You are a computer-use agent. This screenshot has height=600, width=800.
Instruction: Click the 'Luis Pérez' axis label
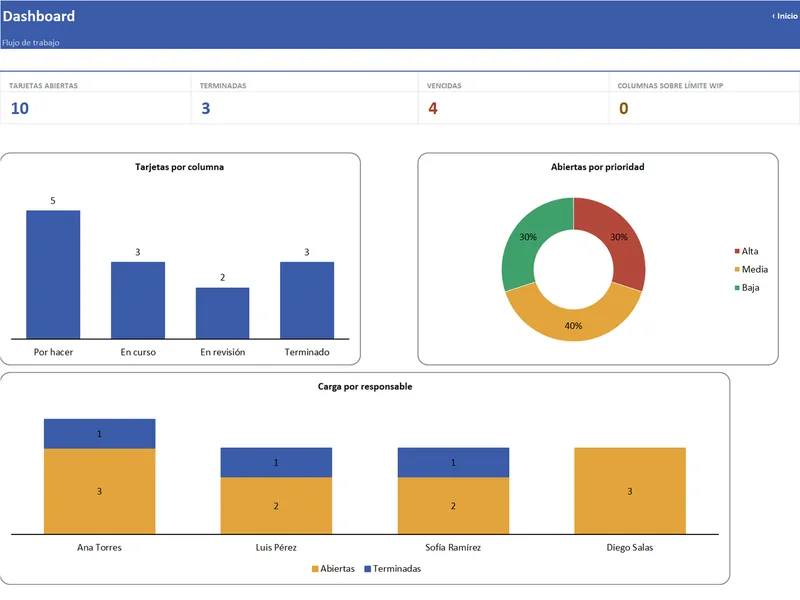[276, 547]
